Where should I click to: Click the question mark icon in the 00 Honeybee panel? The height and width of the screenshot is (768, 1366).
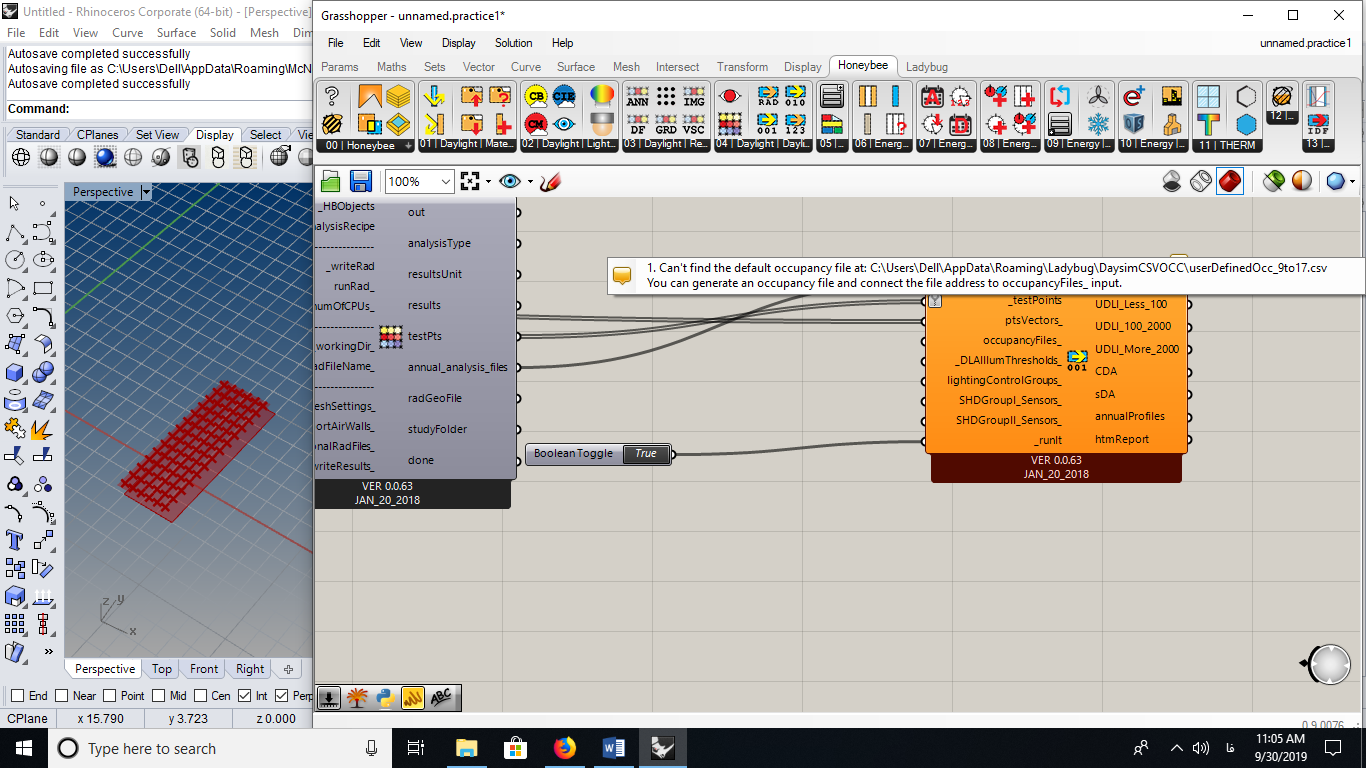[x=333, y=96]
